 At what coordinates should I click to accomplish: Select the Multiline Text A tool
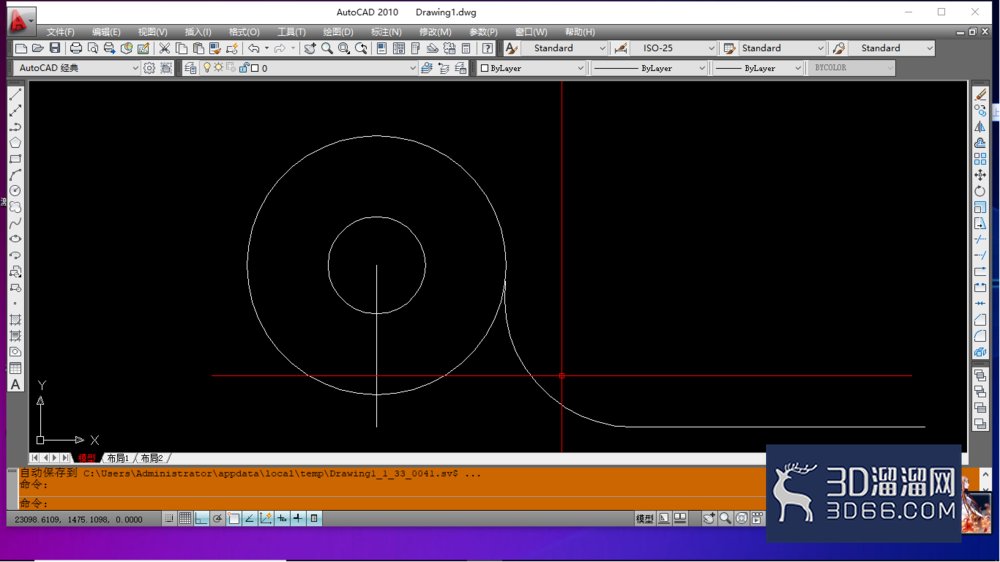pyautogui.click(x=15, y=385)
